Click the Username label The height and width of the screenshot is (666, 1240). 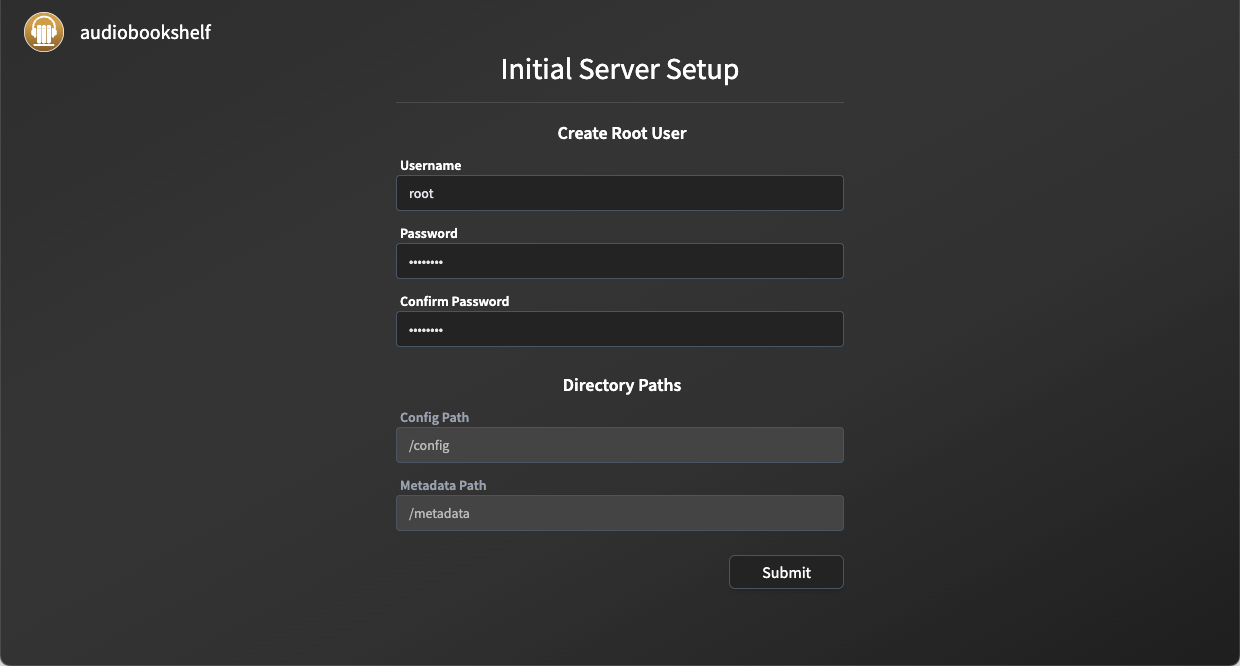(430, 165)
